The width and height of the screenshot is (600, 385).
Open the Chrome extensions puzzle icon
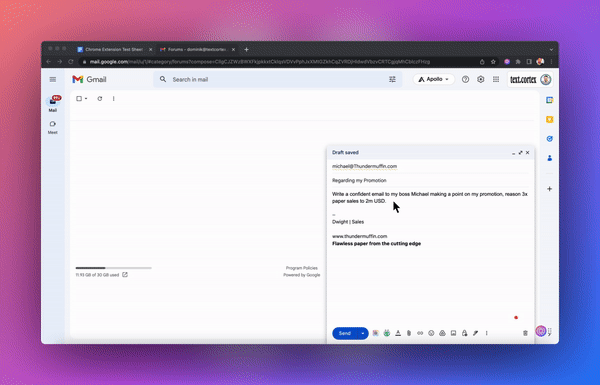click(518, 62)
